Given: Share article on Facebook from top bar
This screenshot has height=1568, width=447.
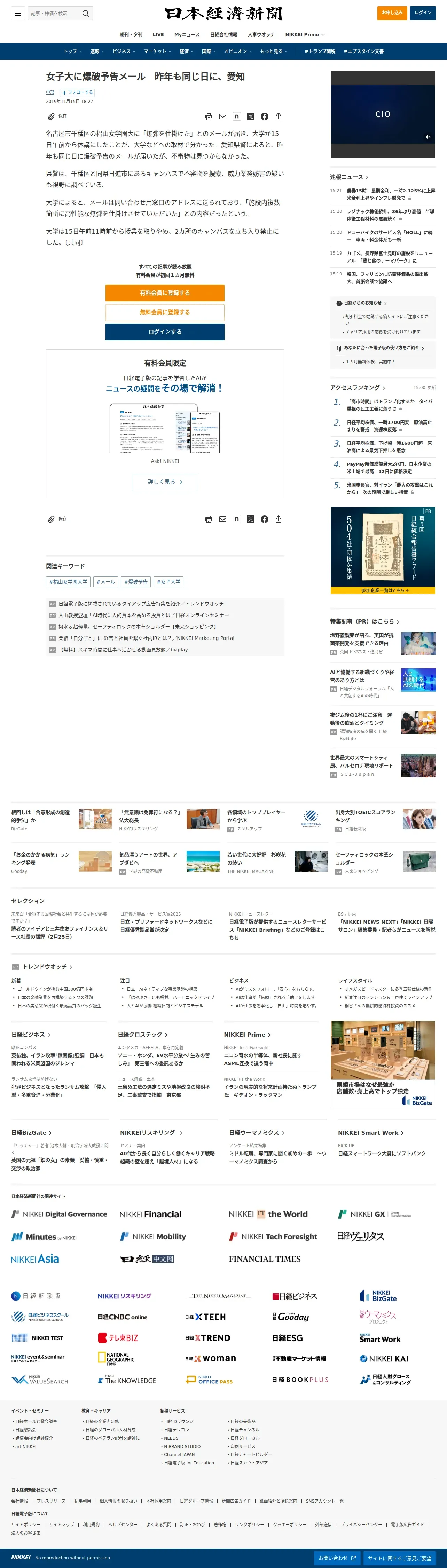Looking at the screenshot, I should coord(264,116).
